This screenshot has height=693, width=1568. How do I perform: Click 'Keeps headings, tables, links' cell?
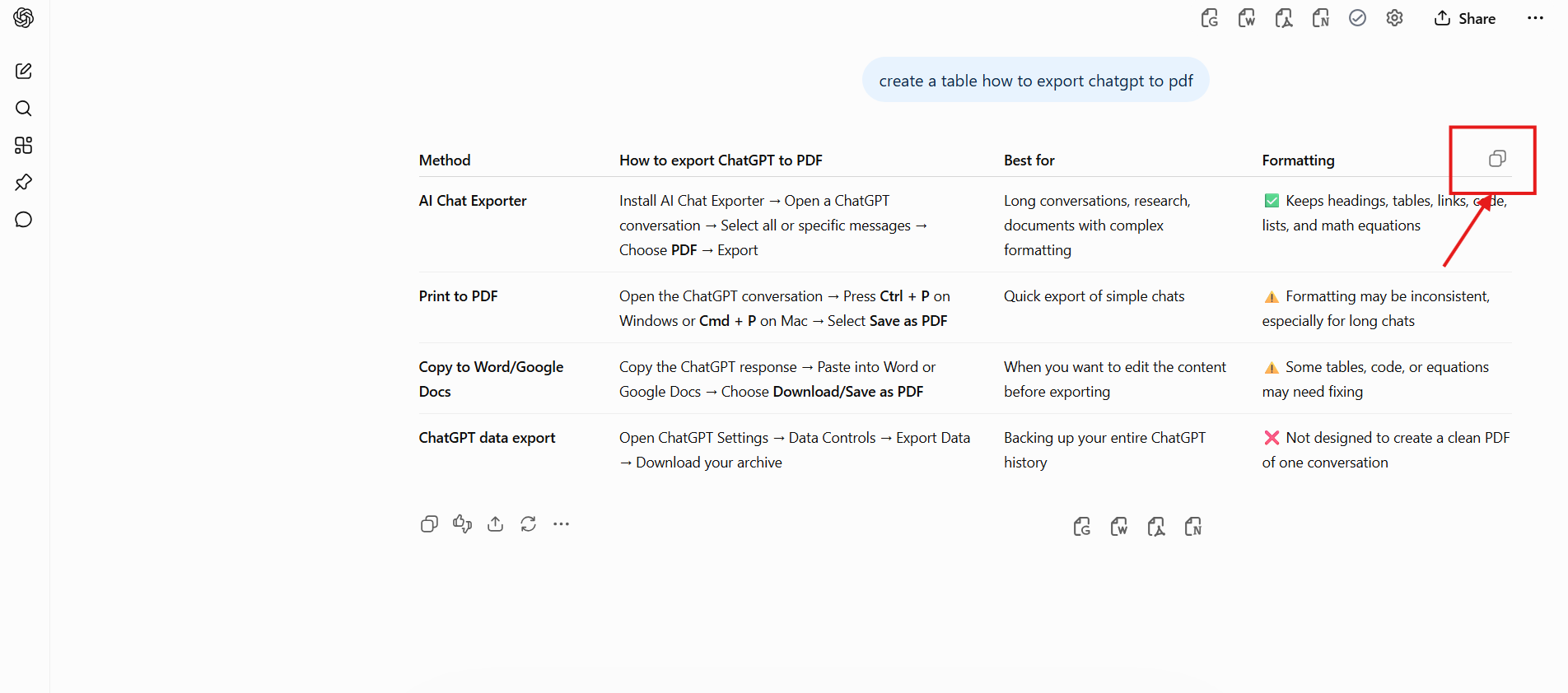pyautogui.click(x=1384, y=213)
